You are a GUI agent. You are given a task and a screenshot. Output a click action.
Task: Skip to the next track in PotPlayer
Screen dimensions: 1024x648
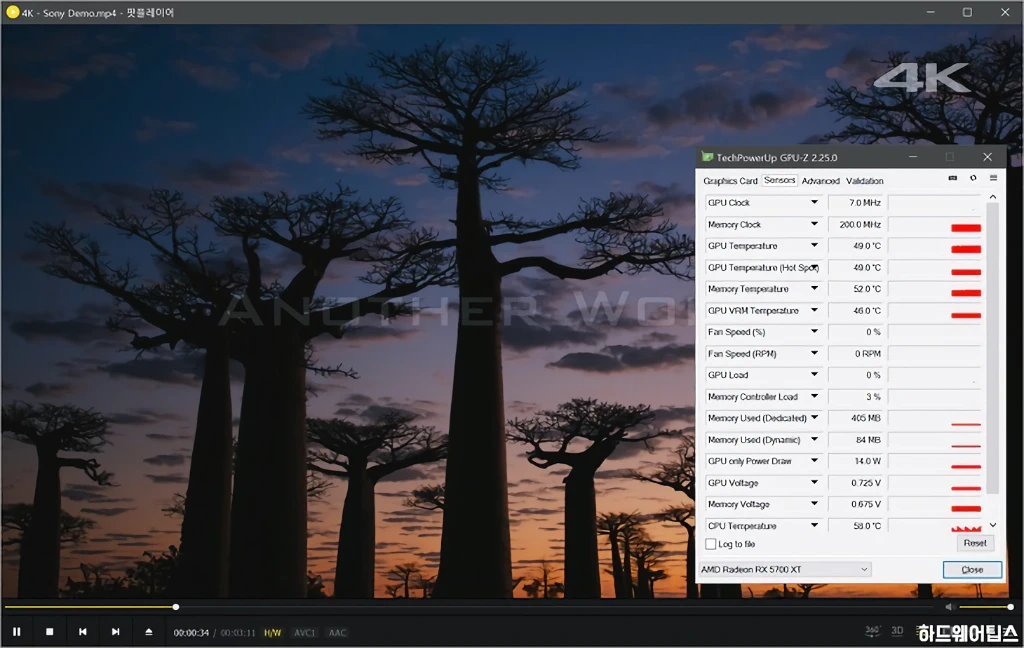116,632
